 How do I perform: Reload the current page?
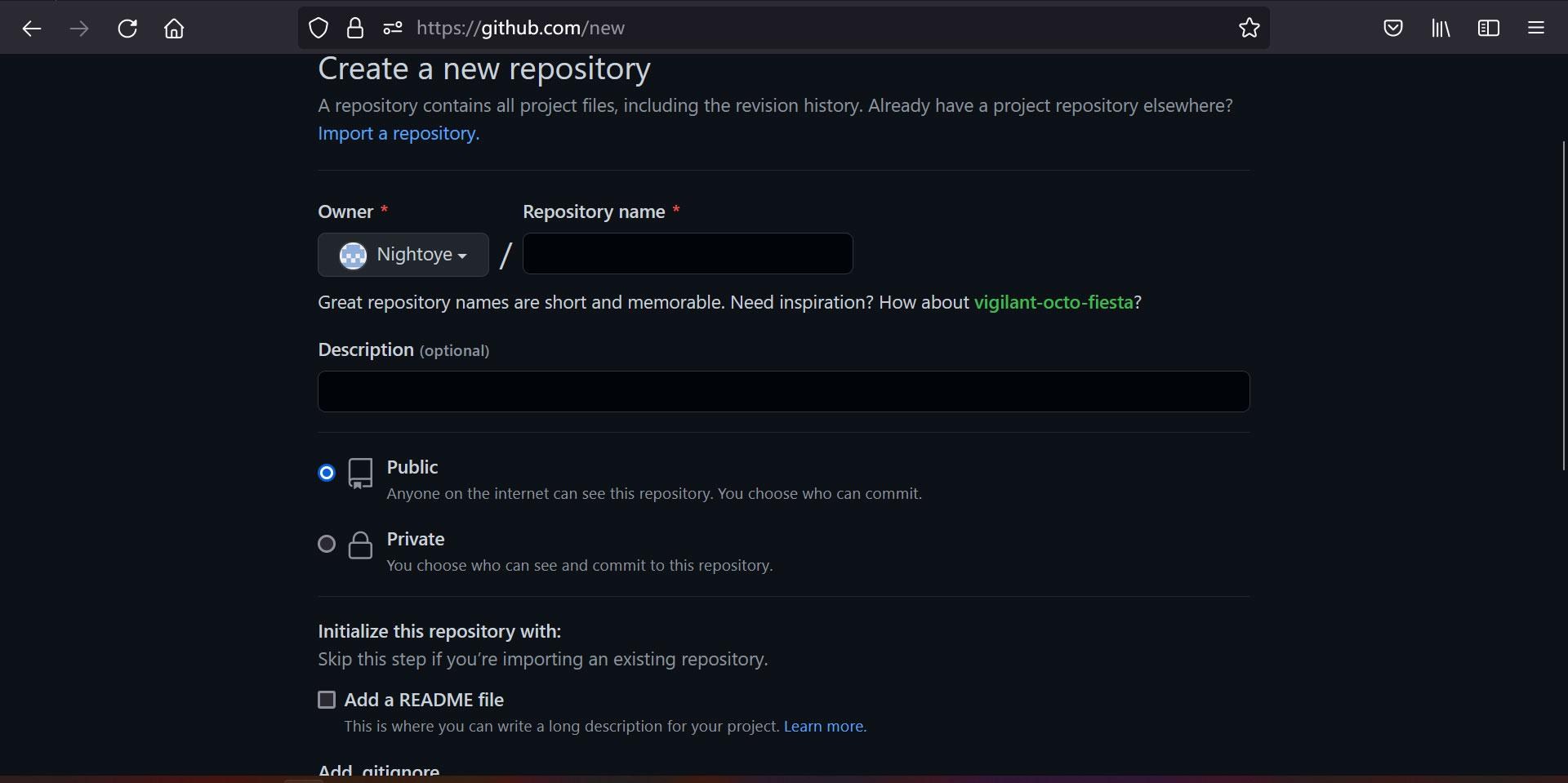[127, 27]
